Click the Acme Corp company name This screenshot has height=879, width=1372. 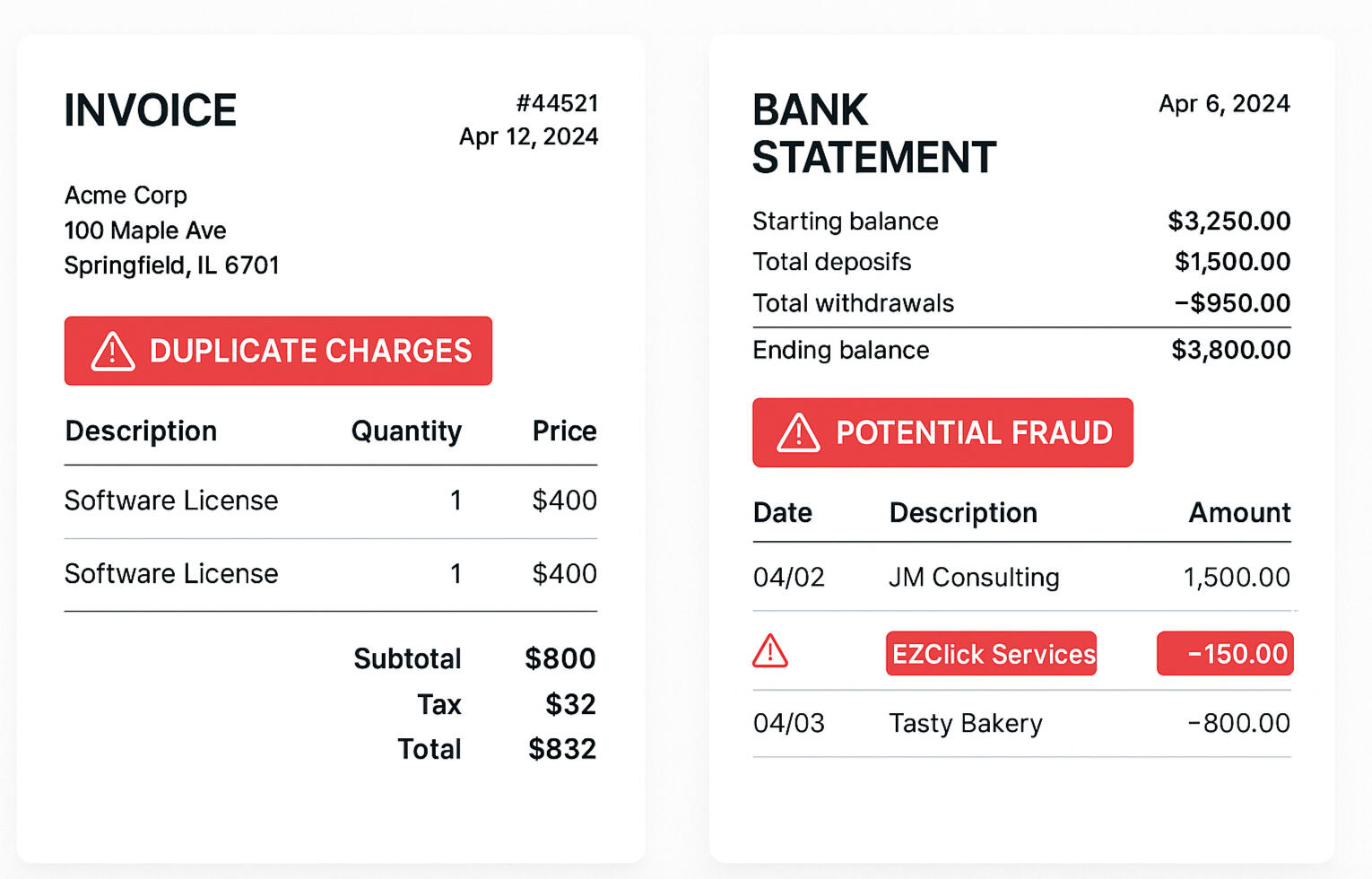[x=126, y=196]
